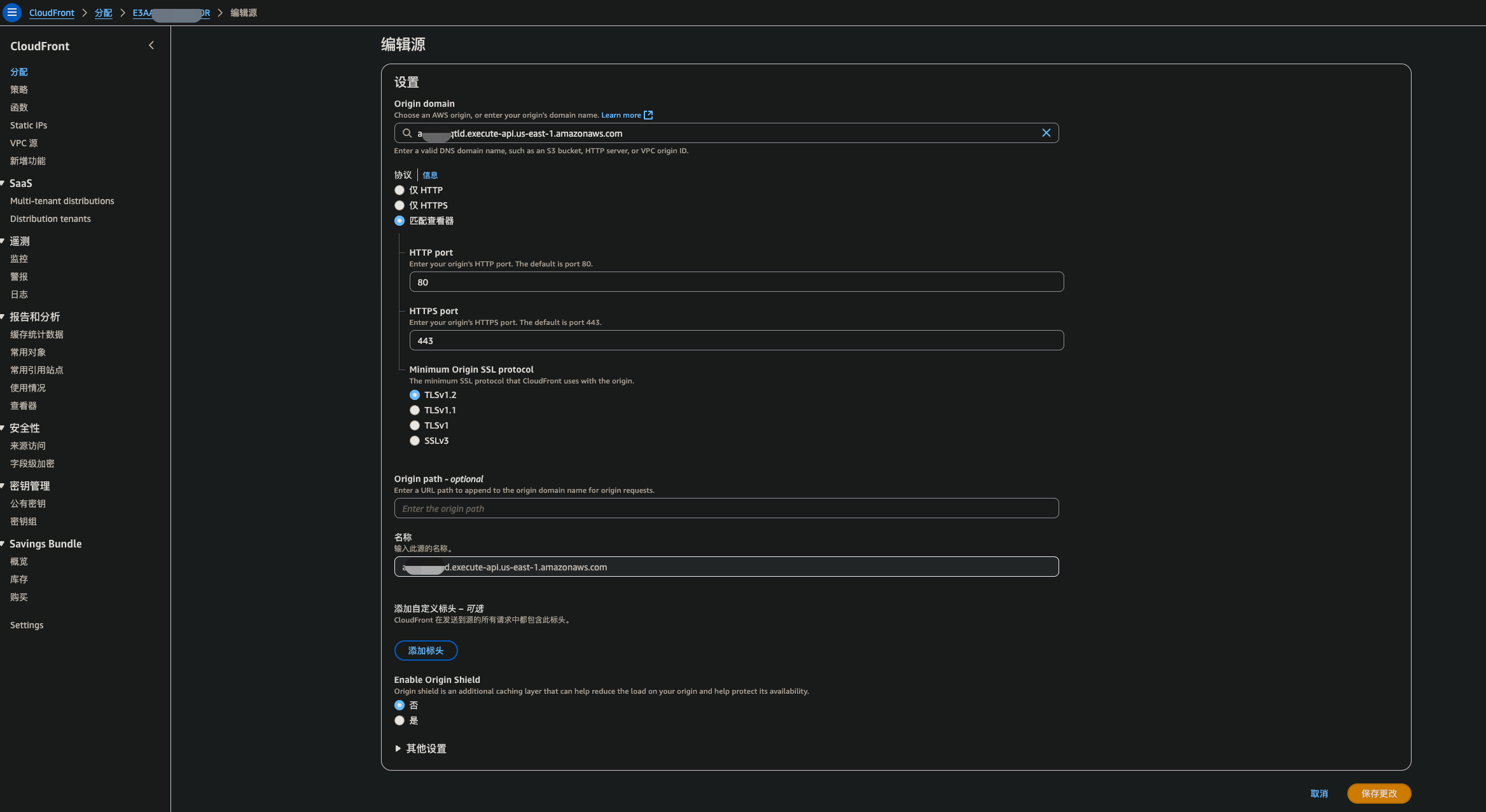
Task: Open 来源访问 in the sidebar
Action: (x=28, y=446)
